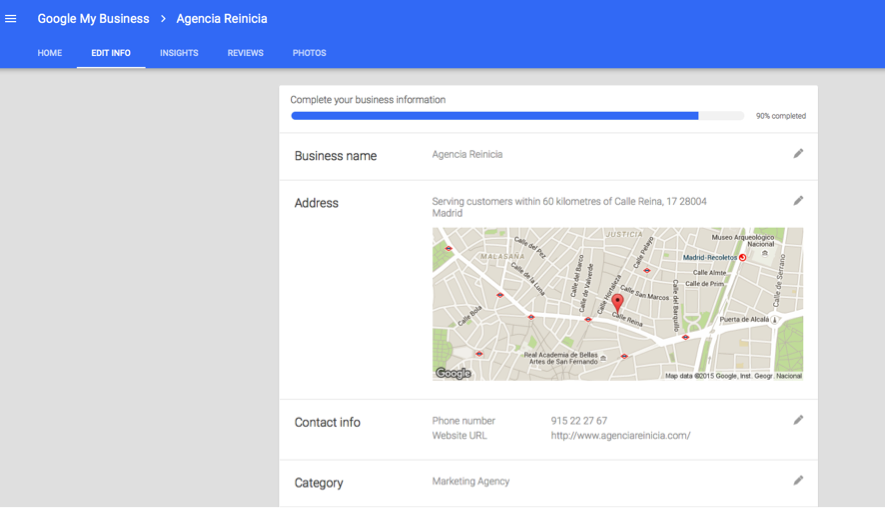Click the Marketing Agency category value
Viewport: 886px width, 508px height.
pyautogui.click(x=471, y=481)
